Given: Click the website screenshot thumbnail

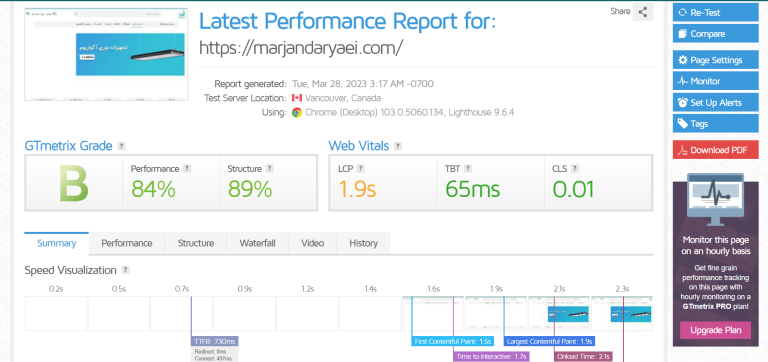Looking at the screenshot, I should click(106, 54).
